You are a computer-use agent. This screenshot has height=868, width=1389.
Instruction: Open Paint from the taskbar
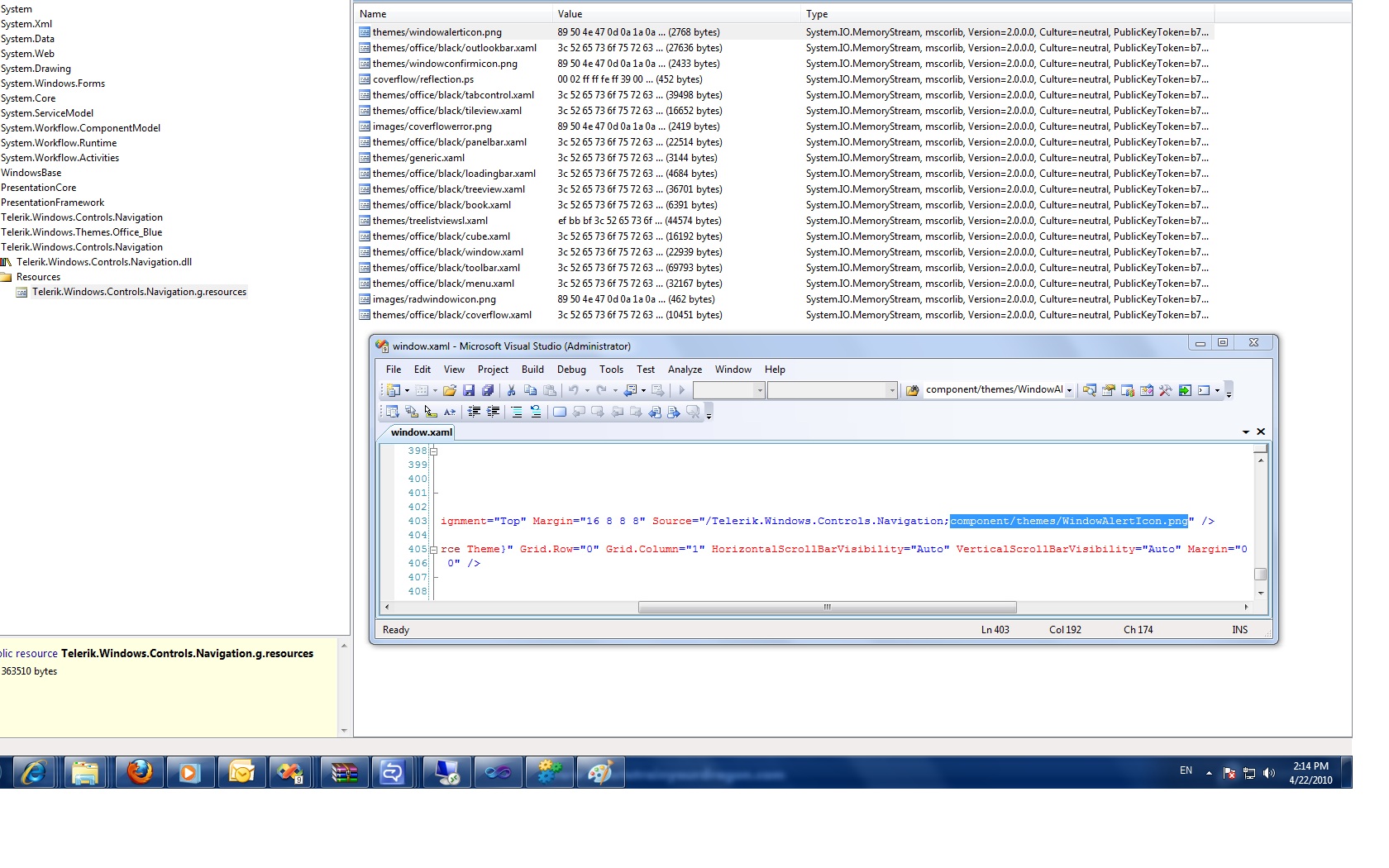click(x=600, y=772)
